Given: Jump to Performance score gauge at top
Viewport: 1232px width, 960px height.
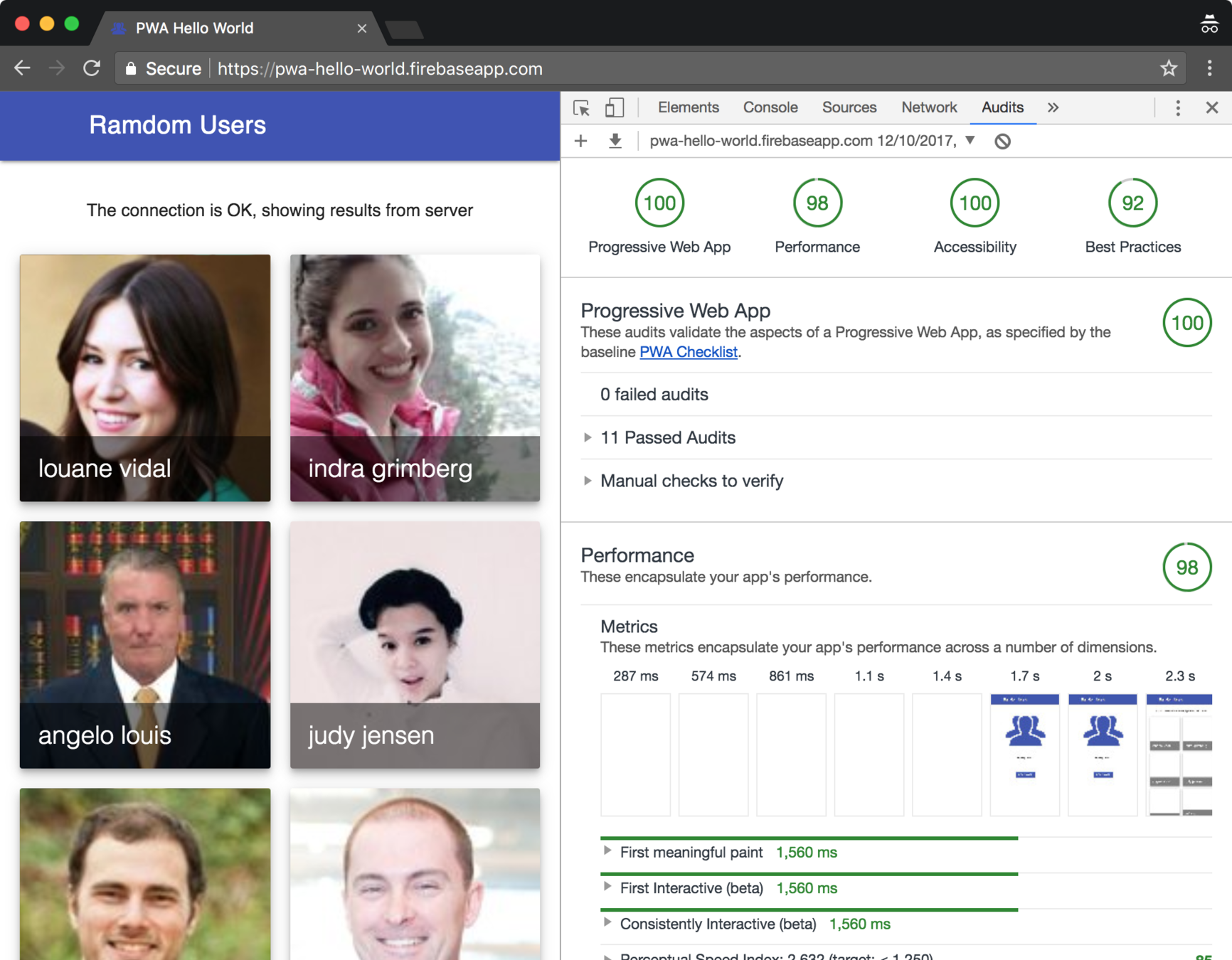Looking at the screenshot, I should point(817,203).
